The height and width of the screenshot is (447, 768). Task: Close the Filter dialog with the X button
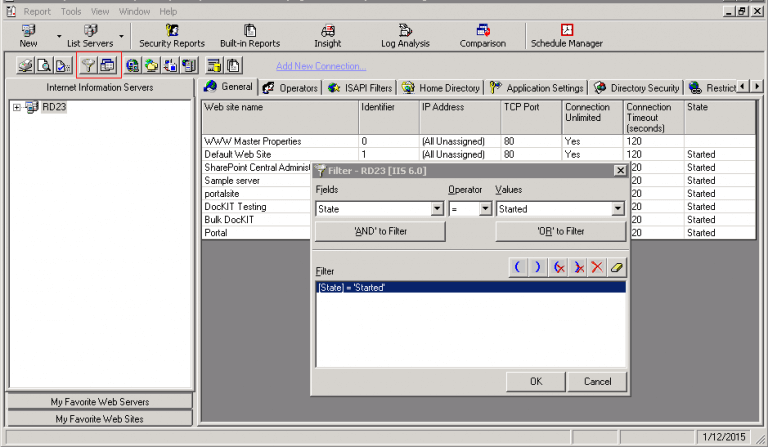pos(620,170)
